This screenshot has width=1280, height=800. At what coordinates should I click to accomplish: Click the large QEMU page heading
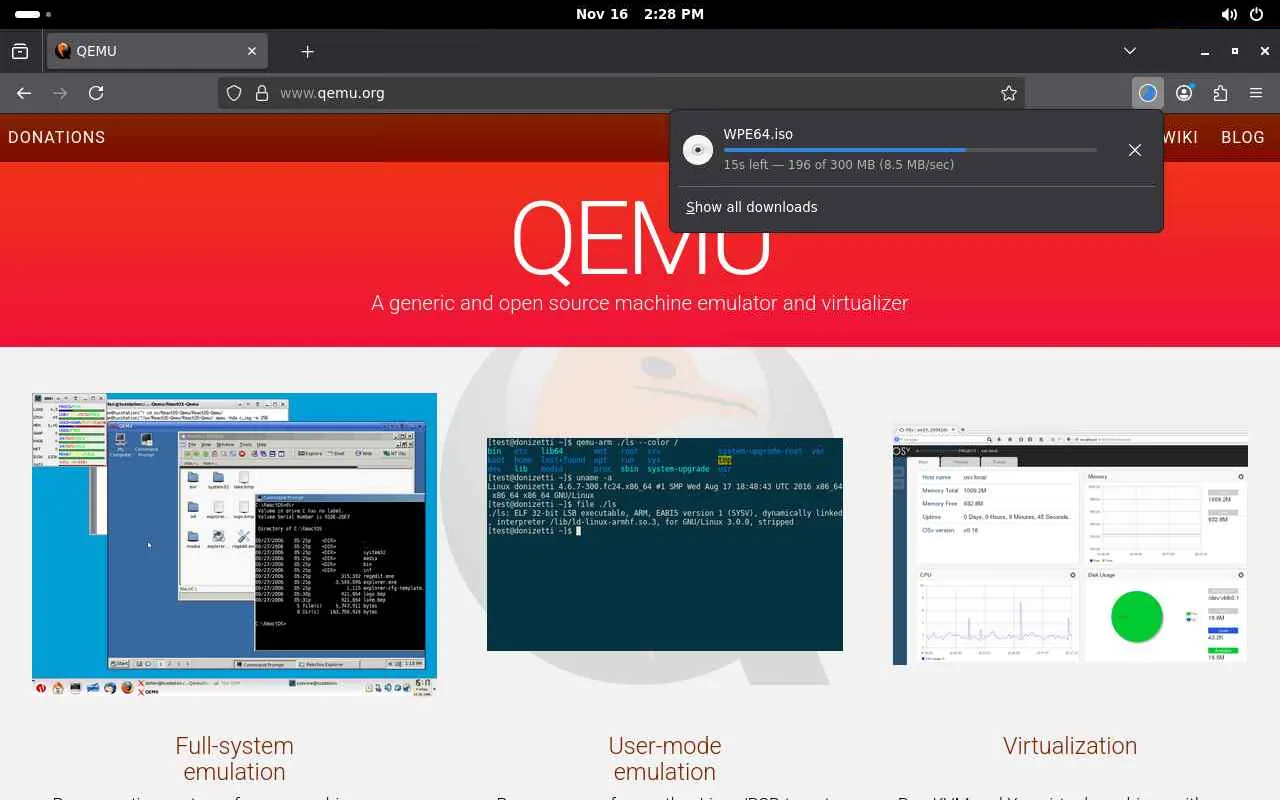tap(640, 240)
